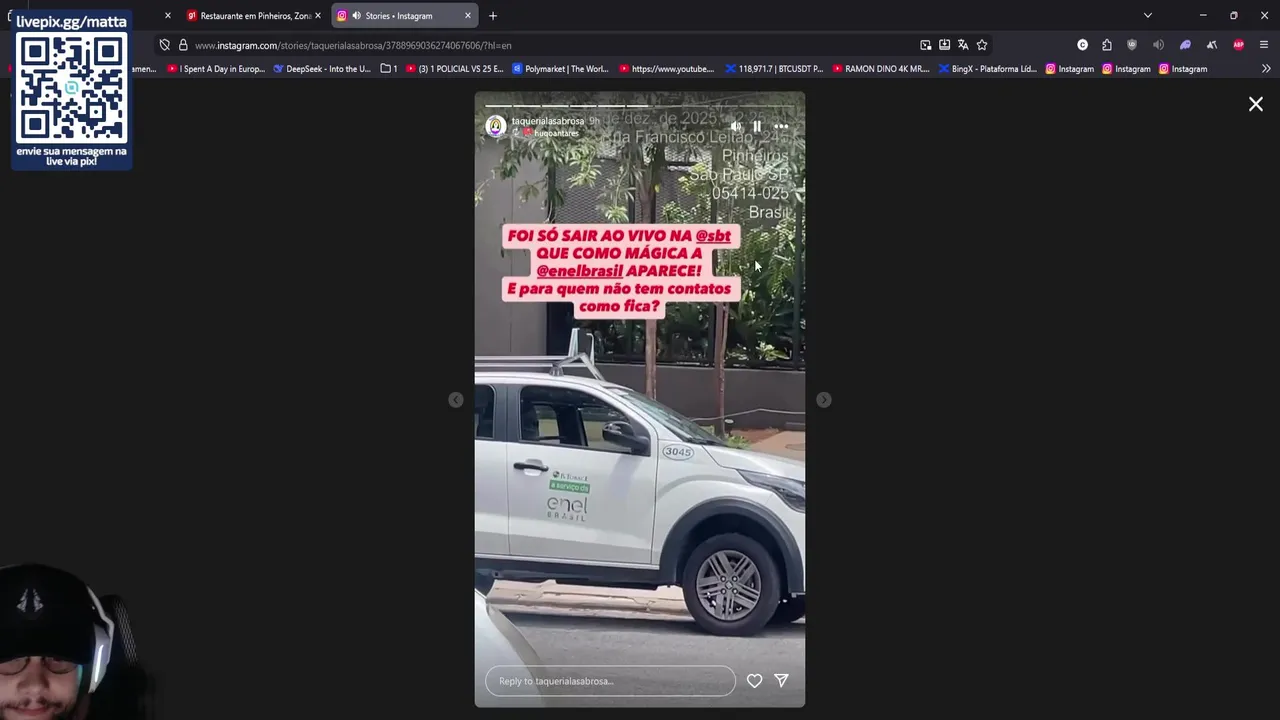
Task: Click the white circular C extension icon
Action: tap(1082, 45)
